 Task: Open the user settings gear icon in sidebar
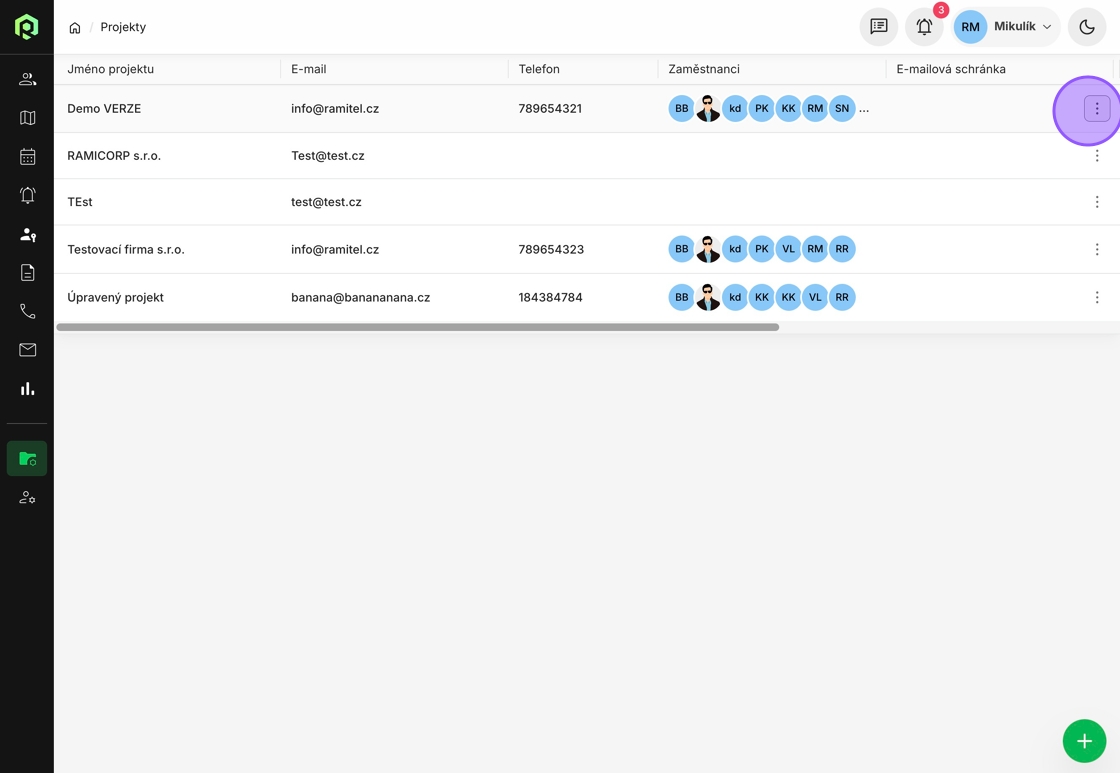click(x=27, y=497)
